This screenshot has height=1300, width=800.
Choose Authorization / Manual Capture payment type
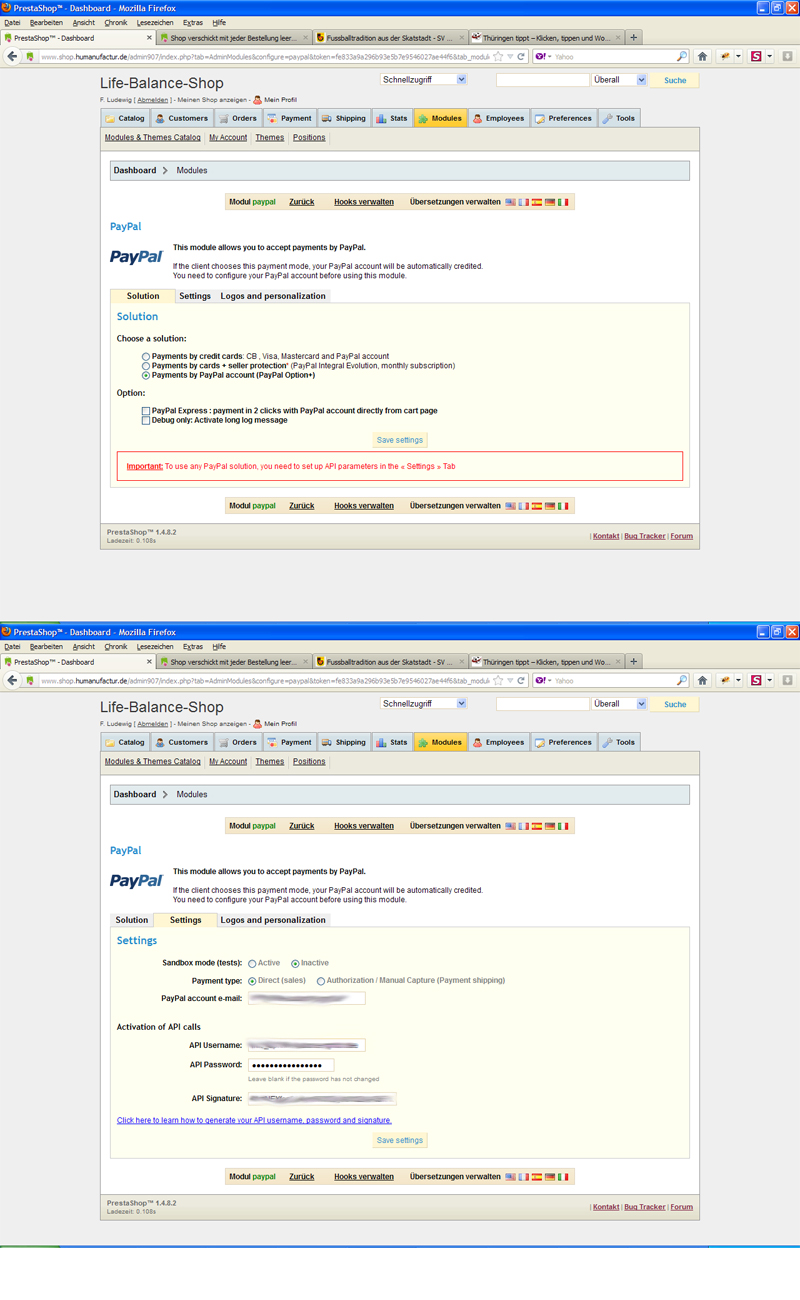click(321, 981)
